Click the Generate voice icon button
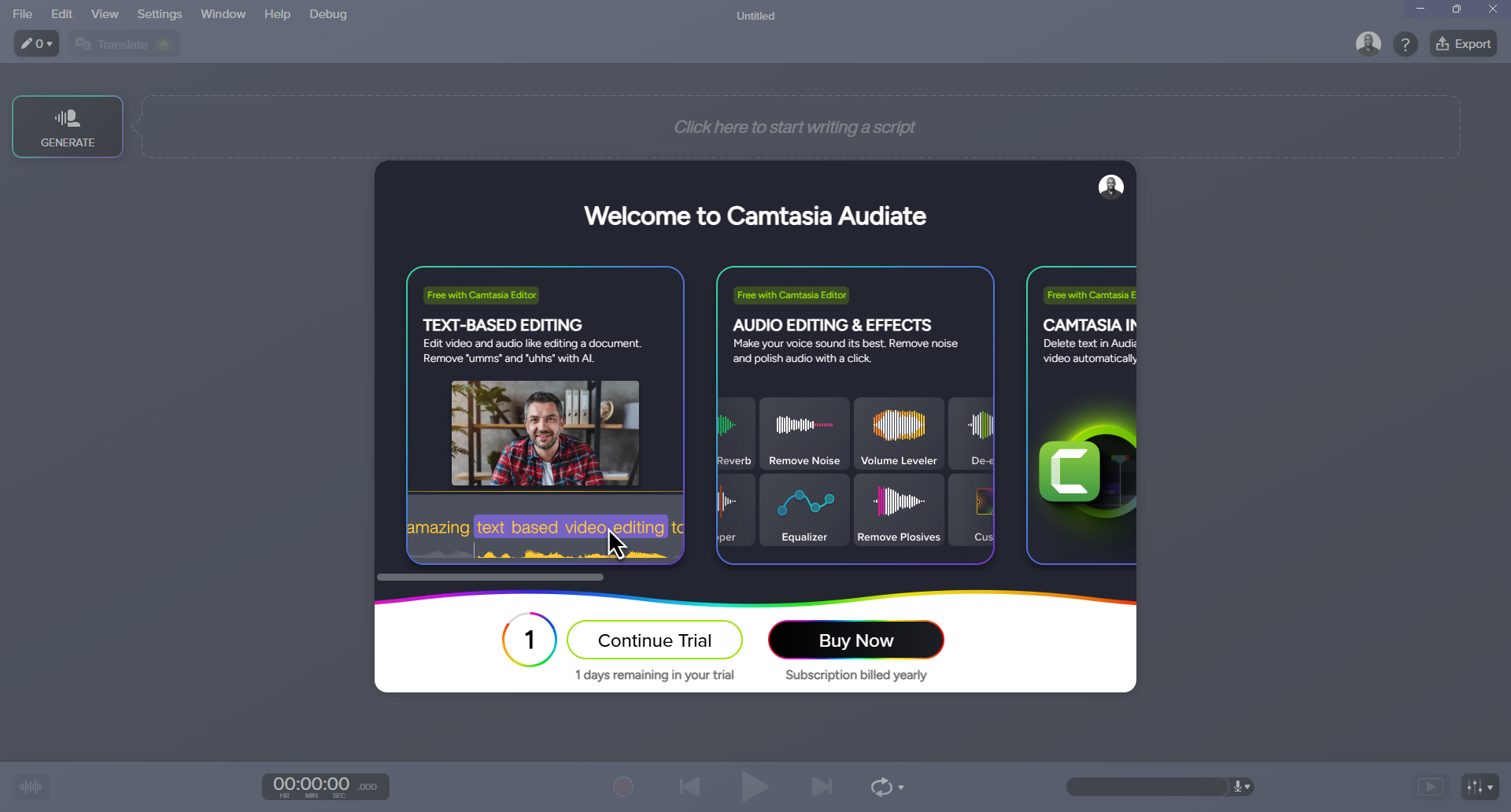This screenshot has height=812, width=1511. (68, 127)
